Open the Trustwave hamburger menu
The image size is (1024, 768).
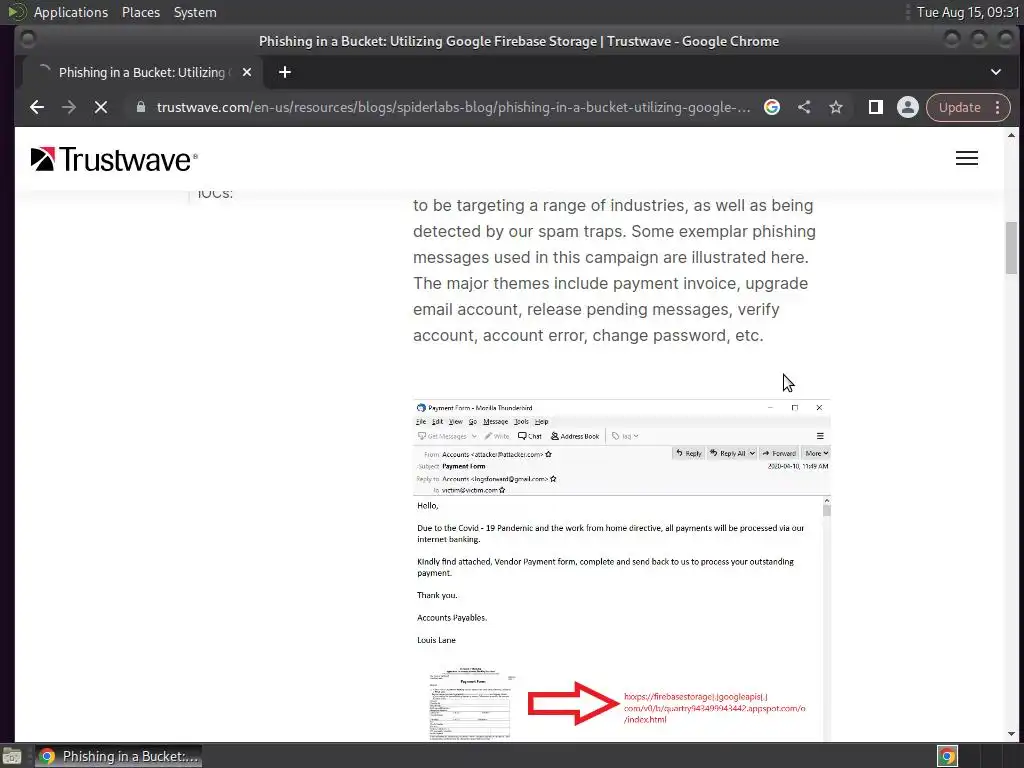967,158
